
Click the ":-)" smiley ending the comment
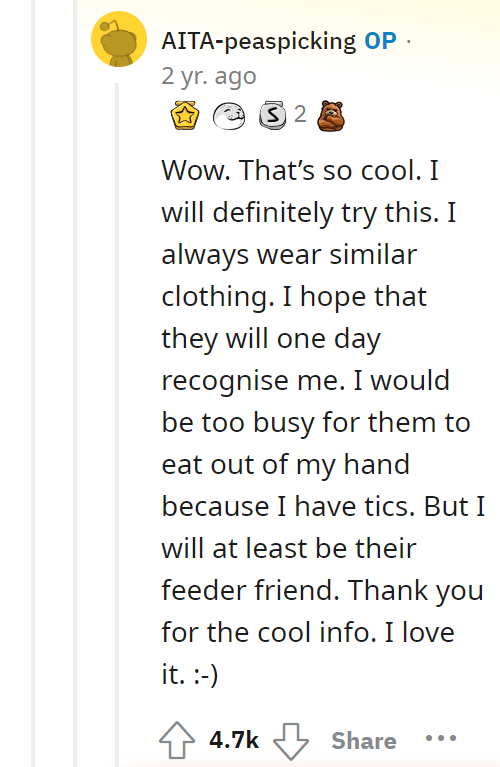tap(205, 675)
